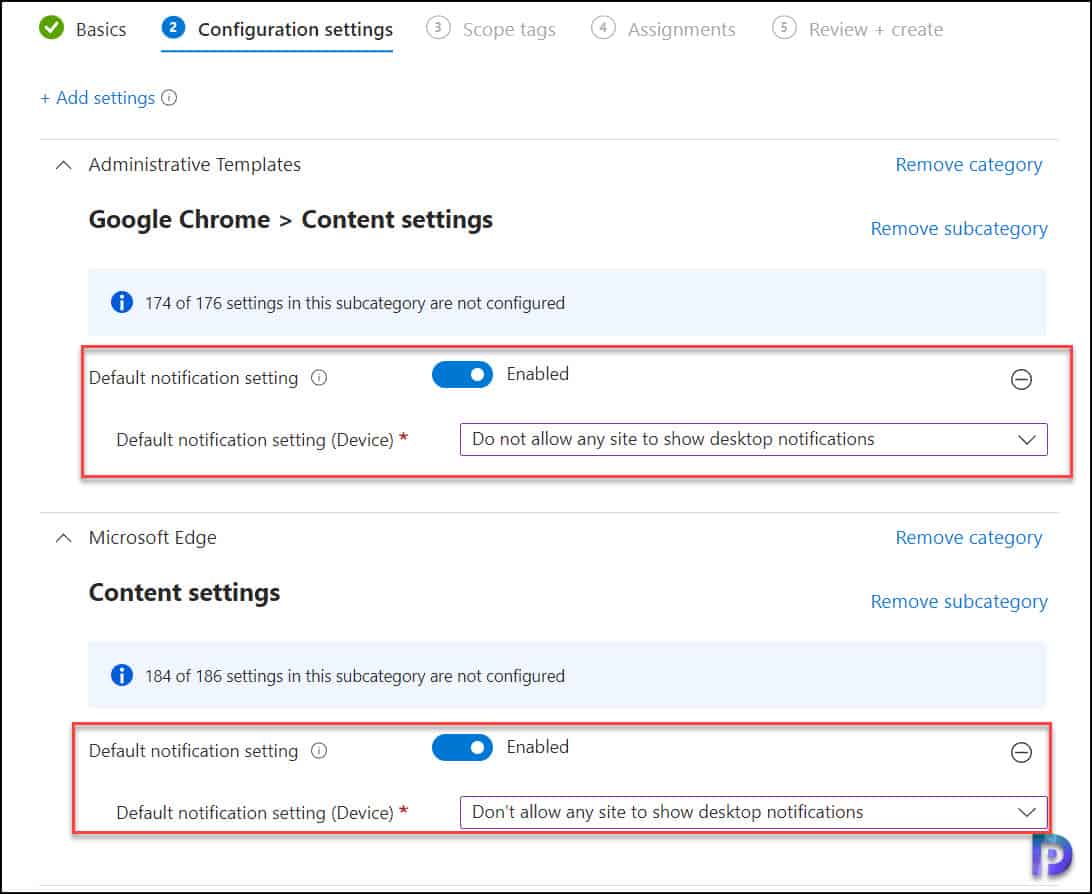Viewport: 1092px width, 894px height.
Task: Click the blue info icon in the 174 of 176 settings banner
Action: [122, 302]
